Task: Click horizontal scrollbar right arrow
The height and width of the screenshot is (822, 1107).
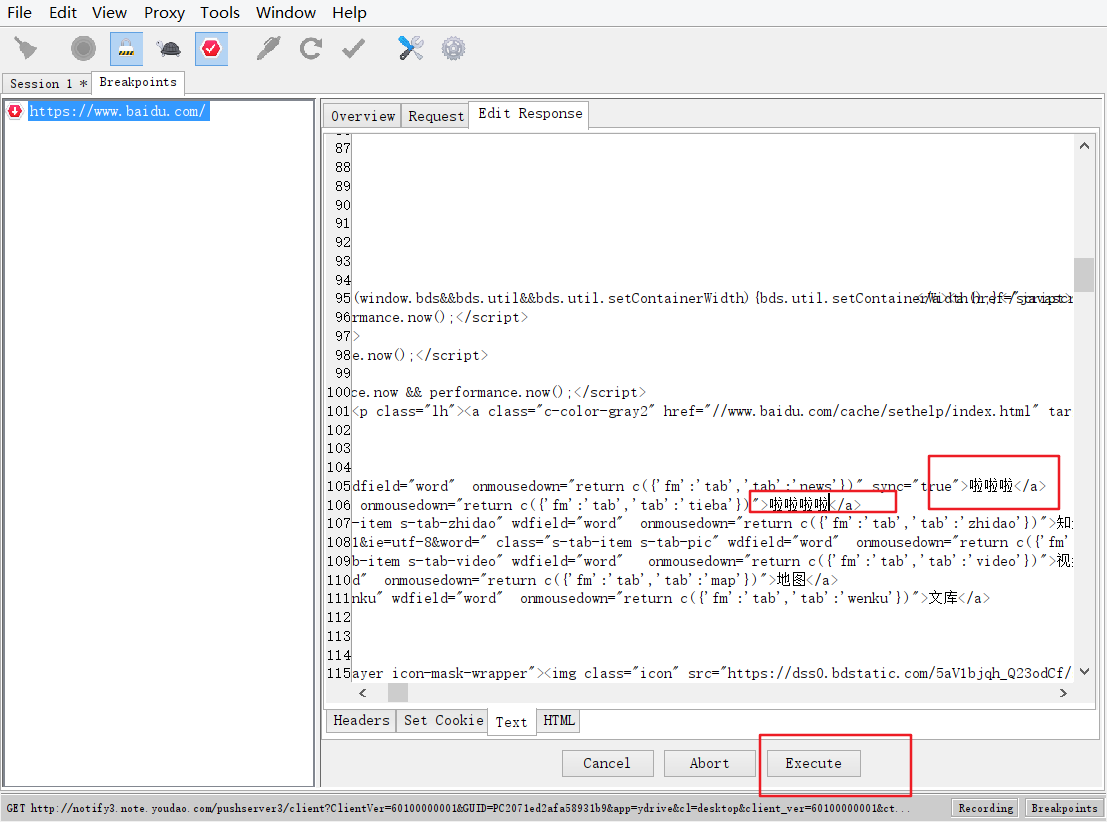Action: [x=1063, y=693]
